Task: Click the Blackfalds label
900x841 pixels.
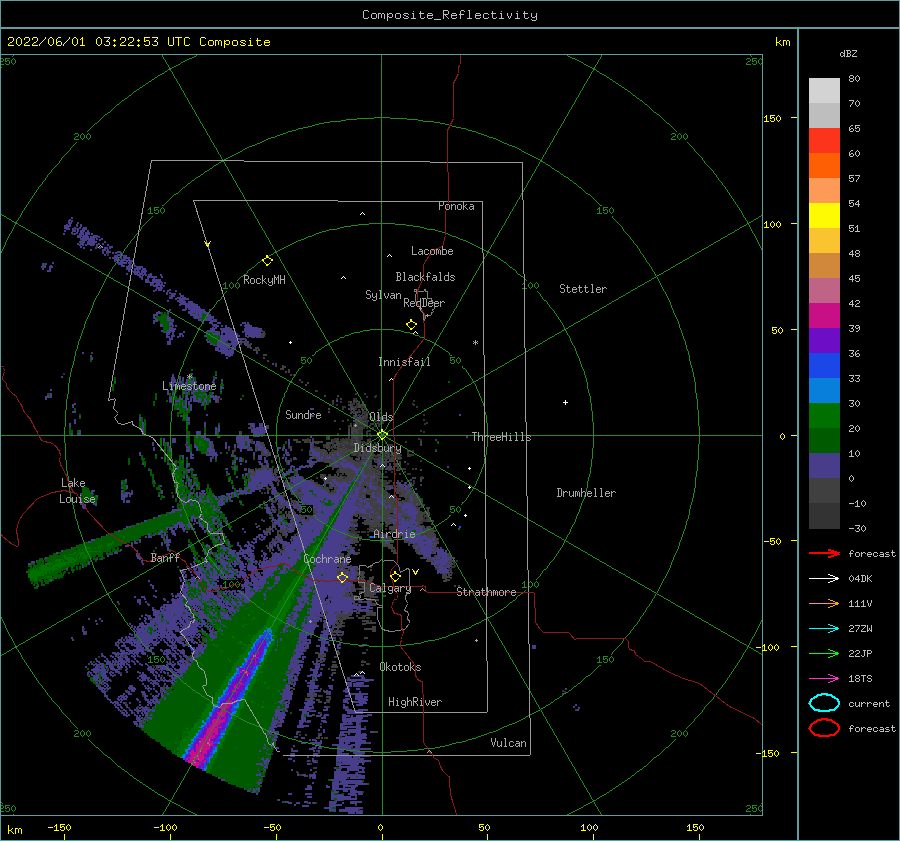Action: (x=425, y=277)
